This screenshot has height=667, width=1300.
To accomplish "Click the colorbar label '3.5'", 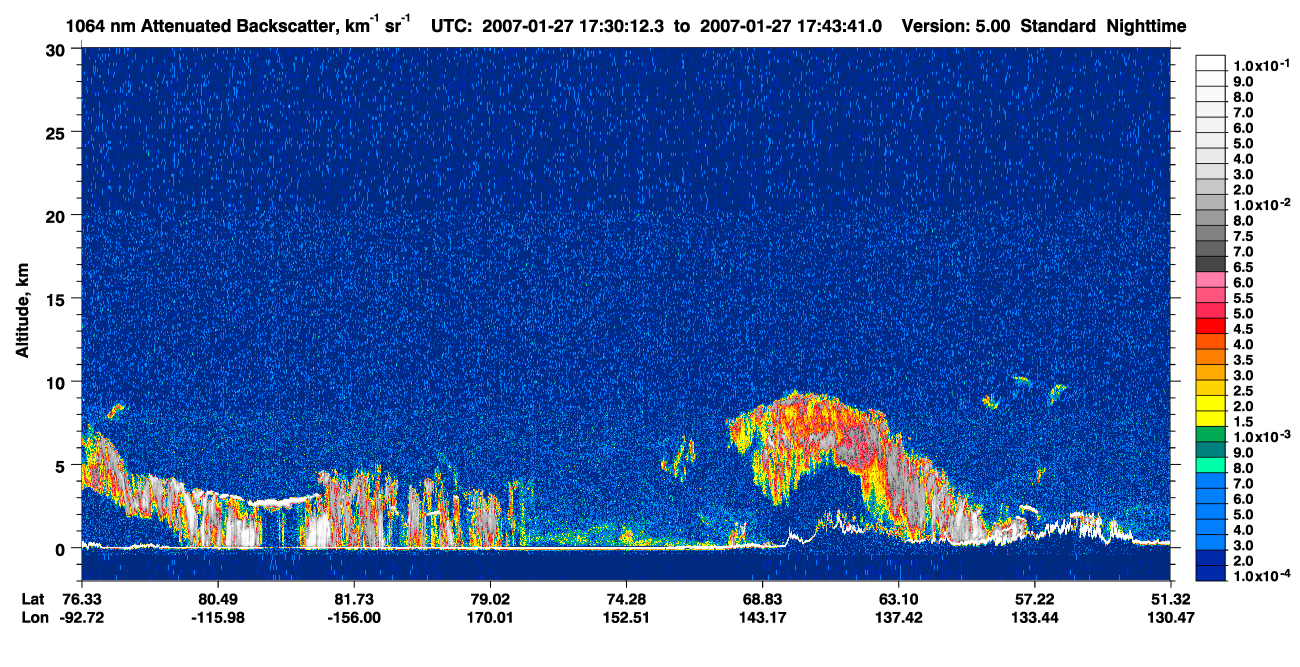I will (1244, 360).
